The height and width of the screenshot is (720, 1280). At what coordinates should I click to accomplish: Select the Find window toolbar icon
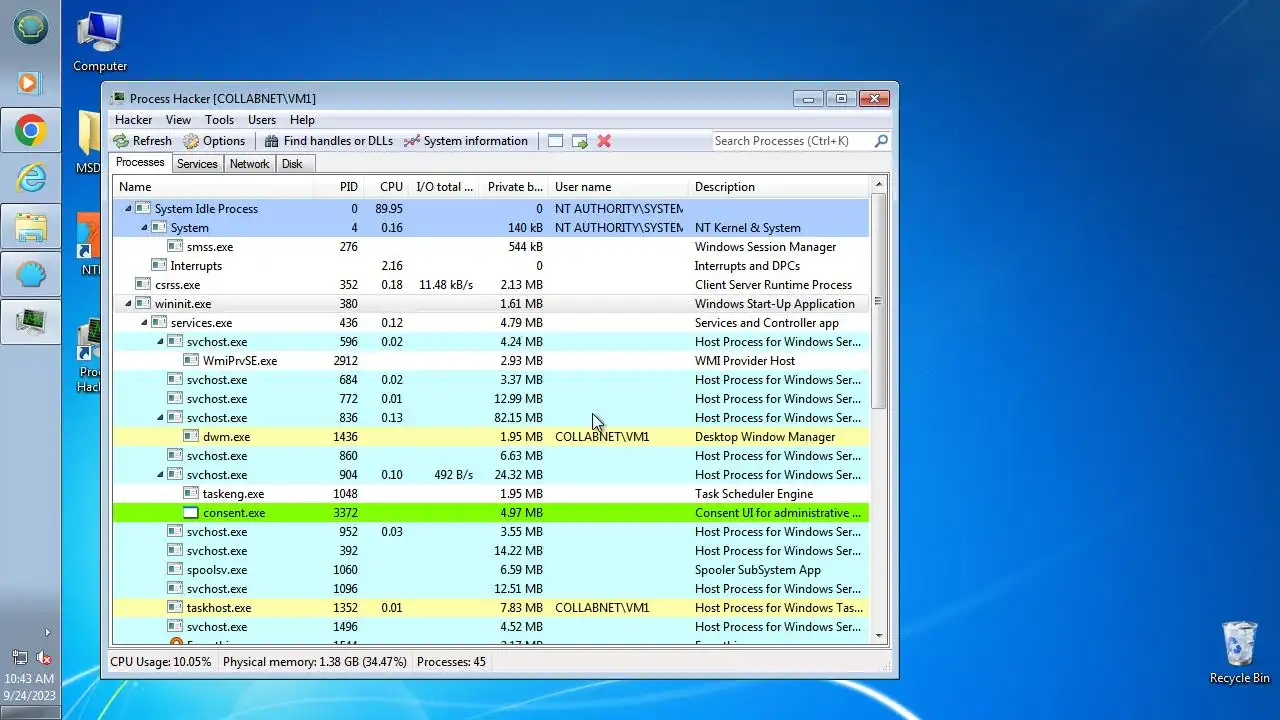click(556, 141)
